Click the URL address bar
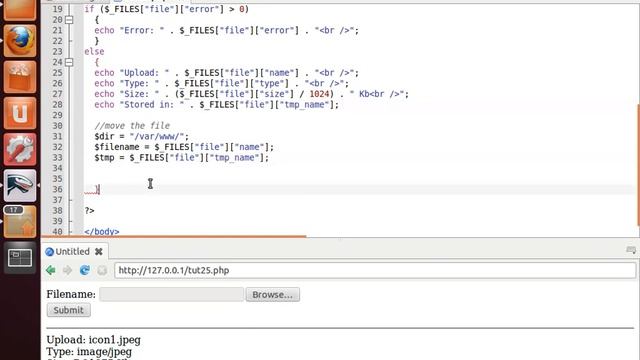Screen dimensions: 640x360 pyautogui.click(x=375, y=270)
